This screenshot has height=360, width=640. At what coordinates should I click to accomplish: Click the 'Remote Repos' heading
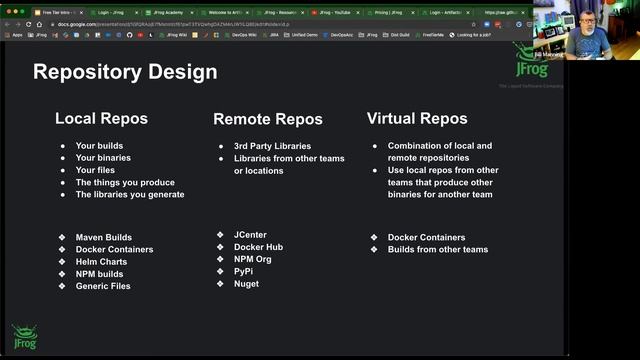coord(268,119)
